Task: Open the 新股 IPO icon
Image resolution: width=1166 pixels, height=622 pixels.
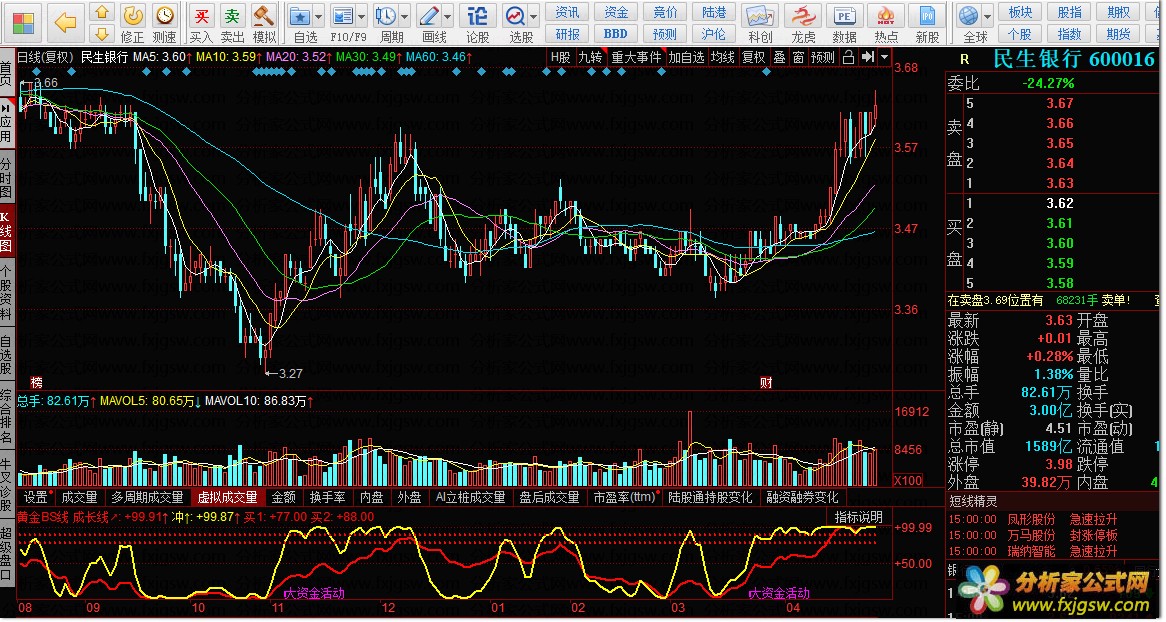Action: click(927, 16)
